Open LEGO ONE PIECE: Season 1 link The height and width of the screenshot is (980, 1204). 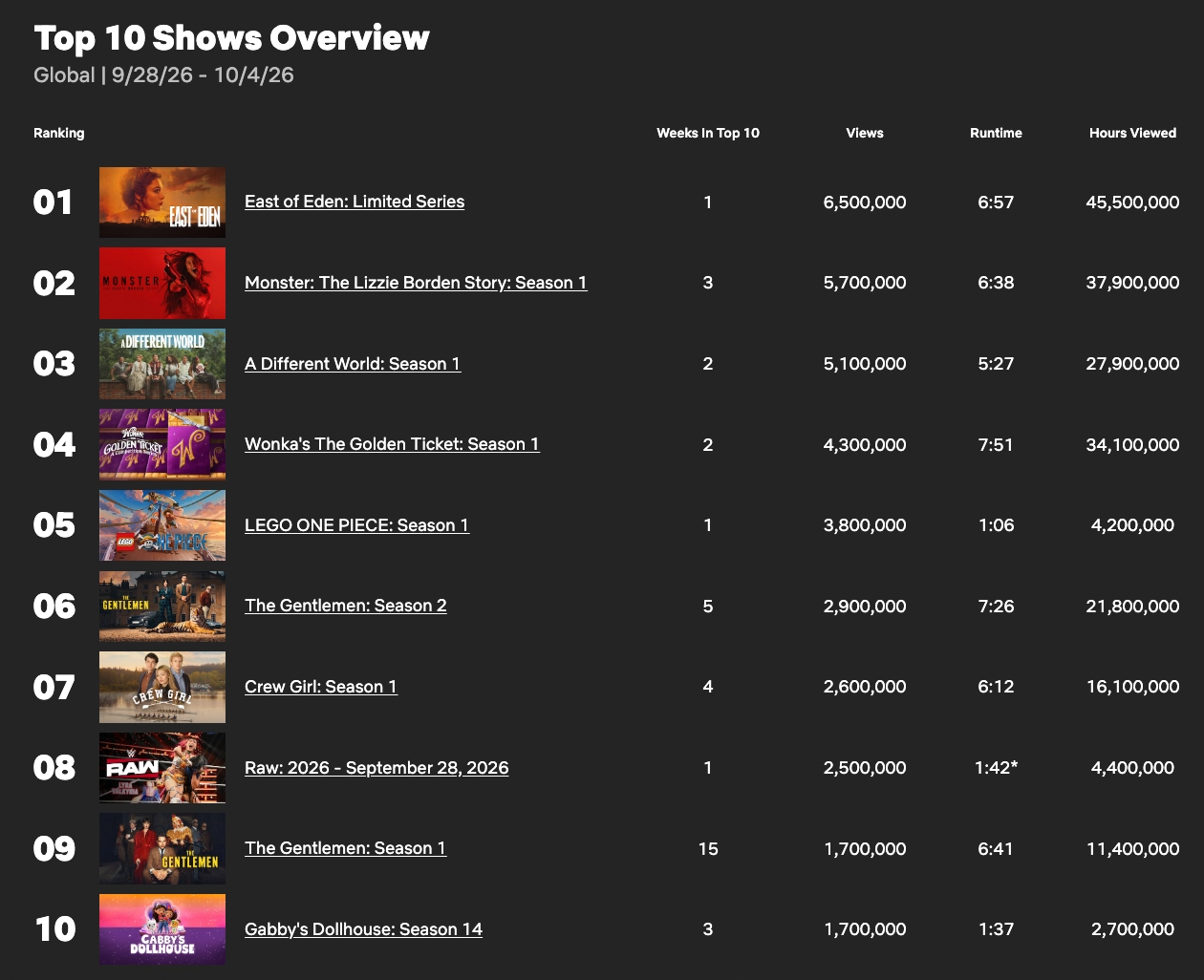[x=356, y=525]
